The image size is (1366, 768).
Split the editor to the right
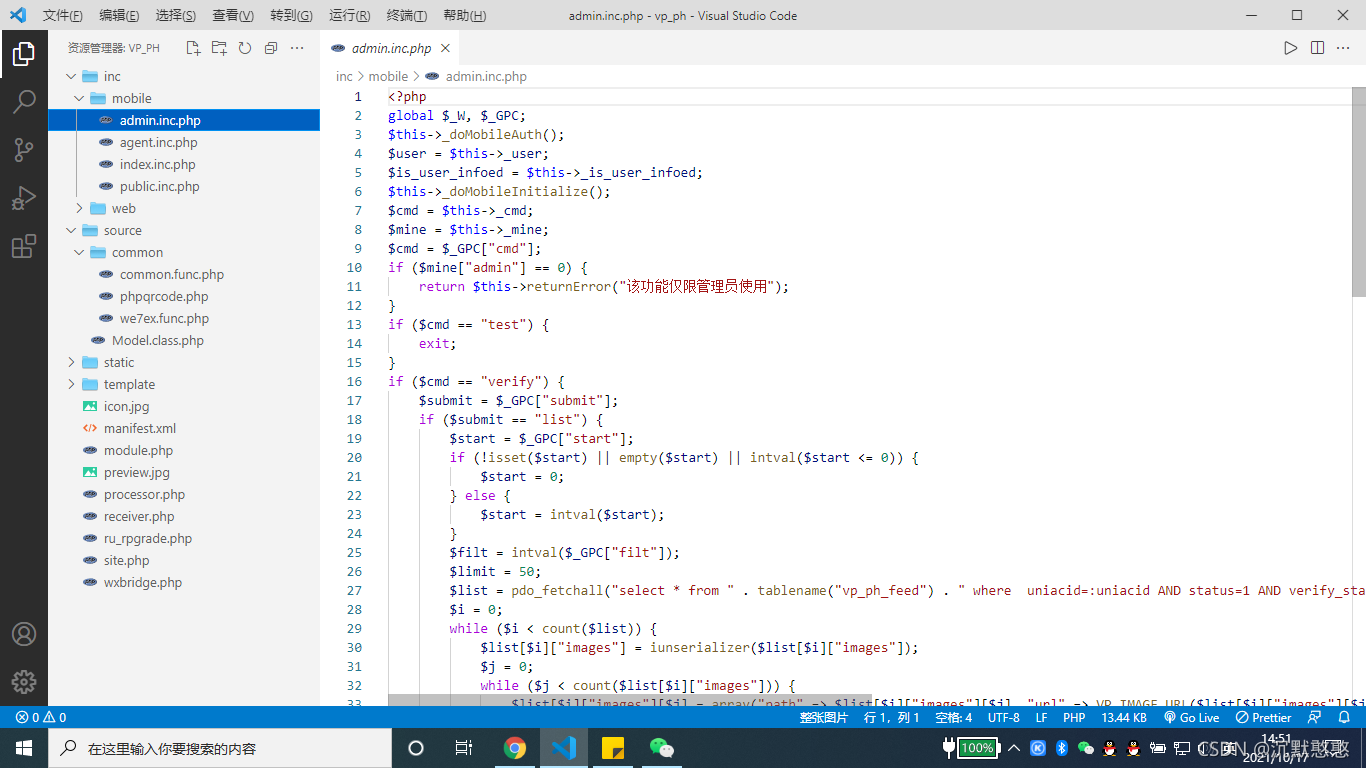[1318, 48]
